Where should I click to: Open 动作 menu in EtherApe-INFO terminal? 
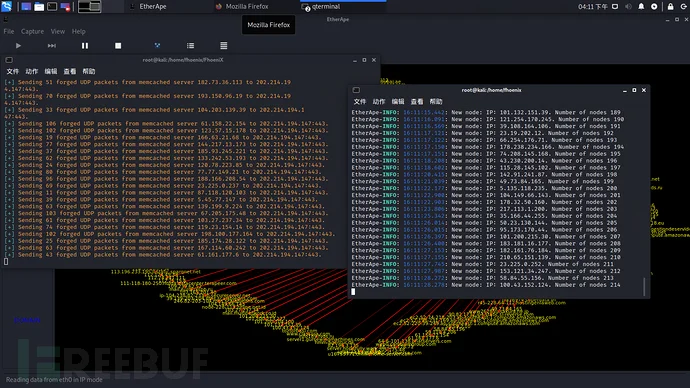(379, 102)
